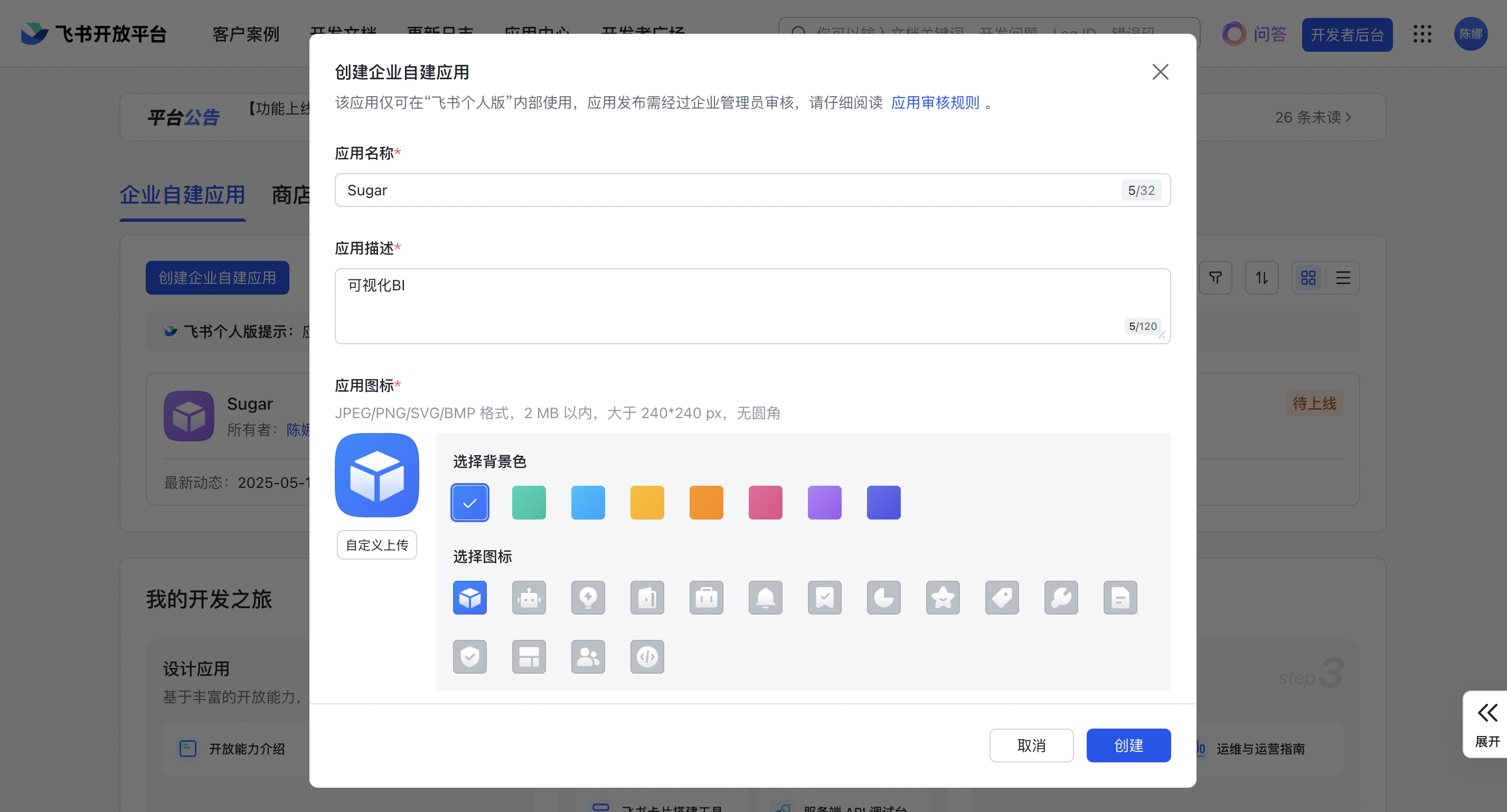Select the wrench app icon
1507x812 pixels.
click(x=1061, y=597)
